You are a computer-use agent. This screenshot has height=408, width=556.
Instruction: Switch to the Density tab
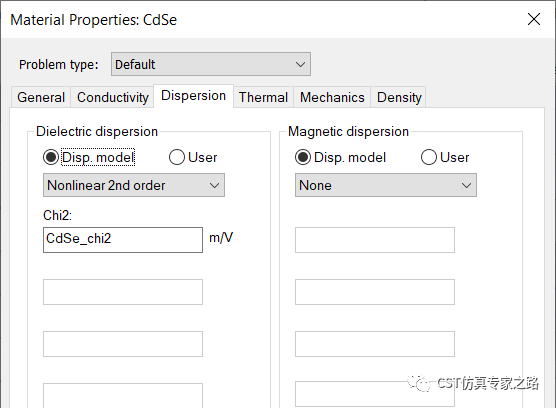tap(399, 97)
